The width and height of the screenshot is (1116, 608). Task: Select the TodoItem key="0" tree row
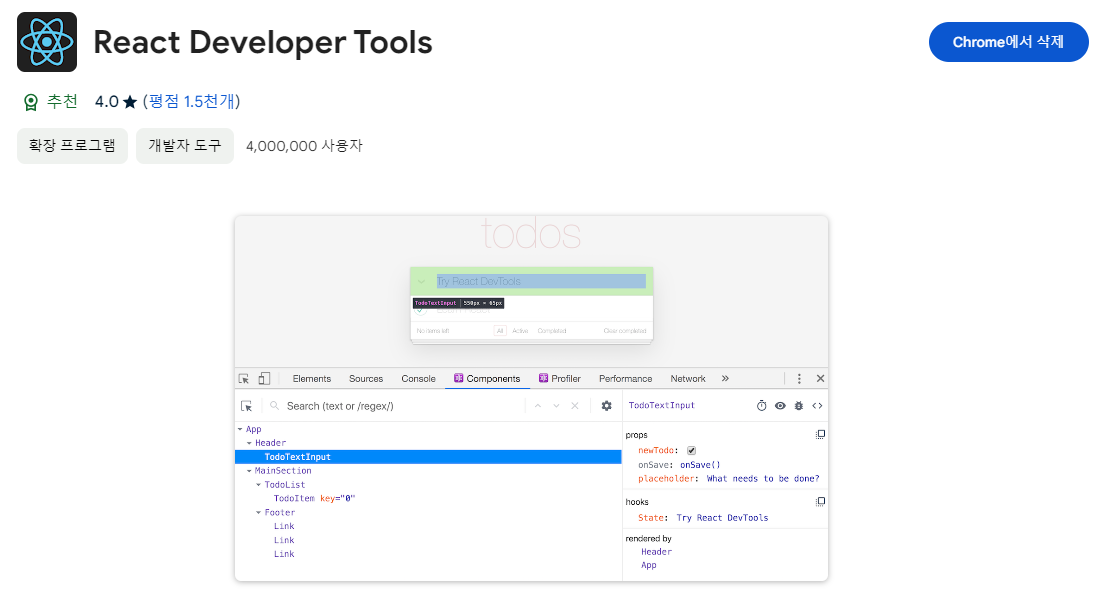(x=315, y=498)
